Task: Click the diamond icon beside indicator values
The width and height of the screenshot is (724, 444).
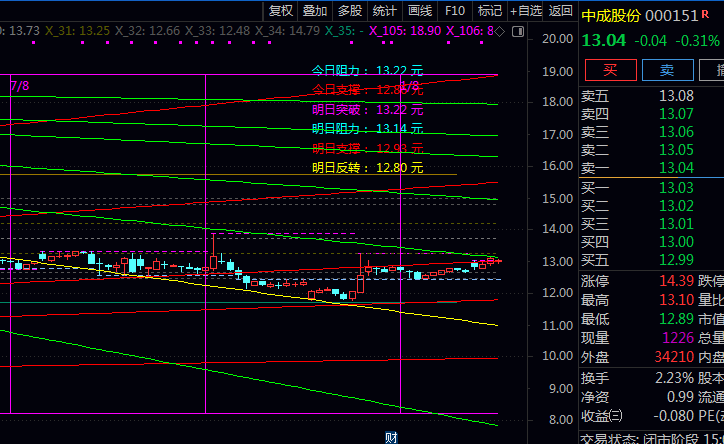Action: tap(499, 32)
